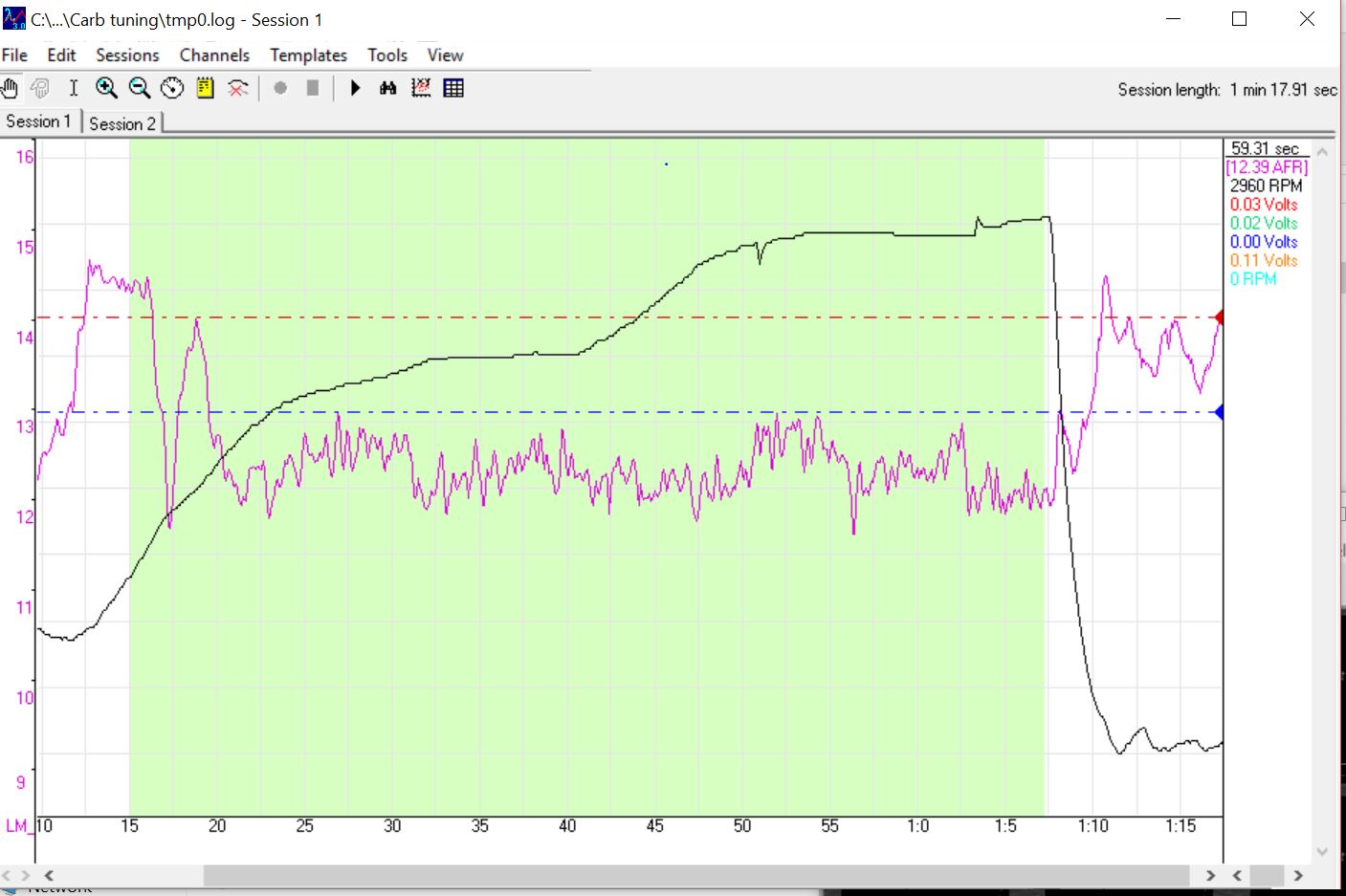1346x896 pixels.
Task: Click the right arrow of the main horizontal scrollbar
Action: point(1210,875)
